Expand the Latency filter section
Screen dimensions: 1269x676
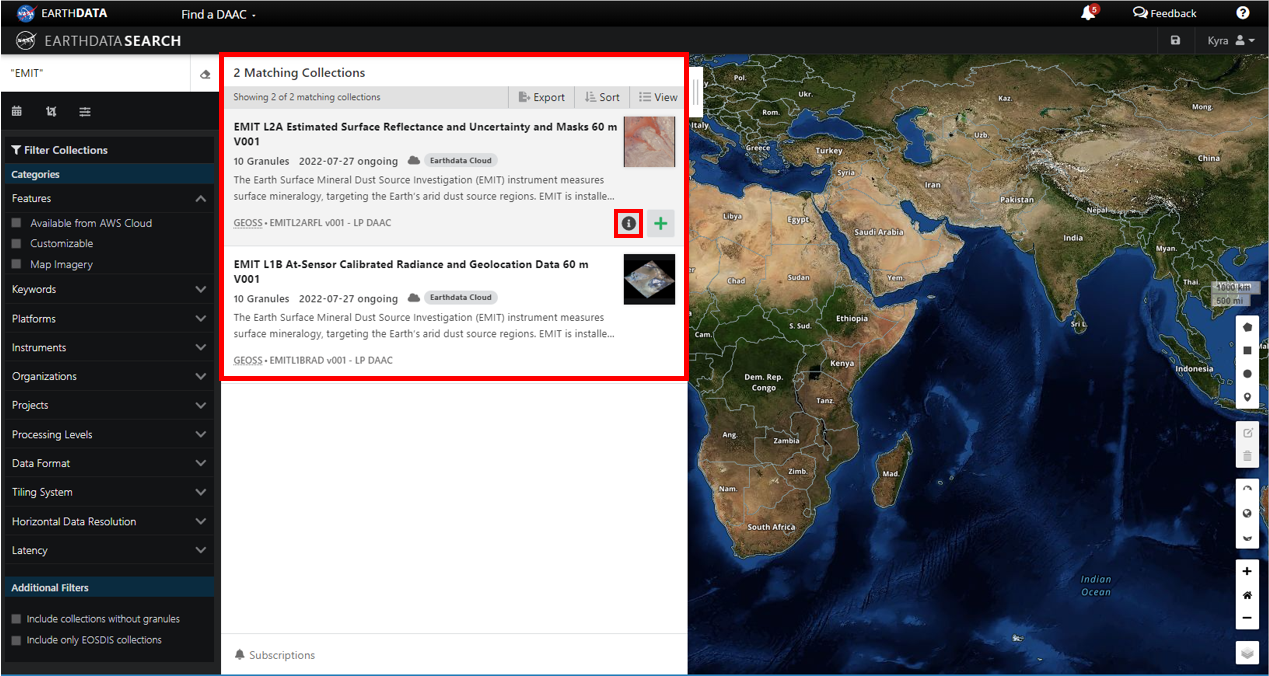click(108, 550)
